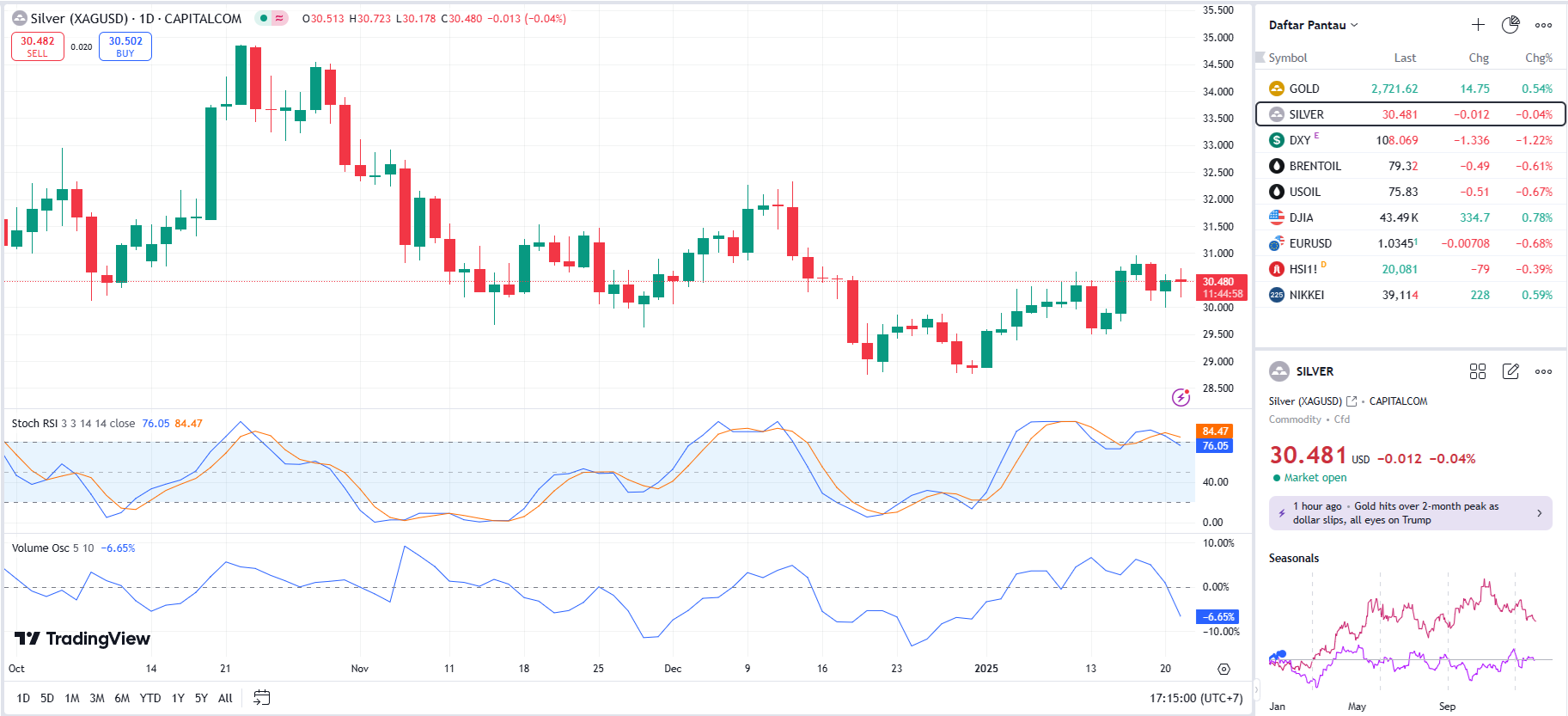Expand the Gold hits 2-month peak news item
The height and width of the screenshot is (716, 1568).
coord(1410,513)
